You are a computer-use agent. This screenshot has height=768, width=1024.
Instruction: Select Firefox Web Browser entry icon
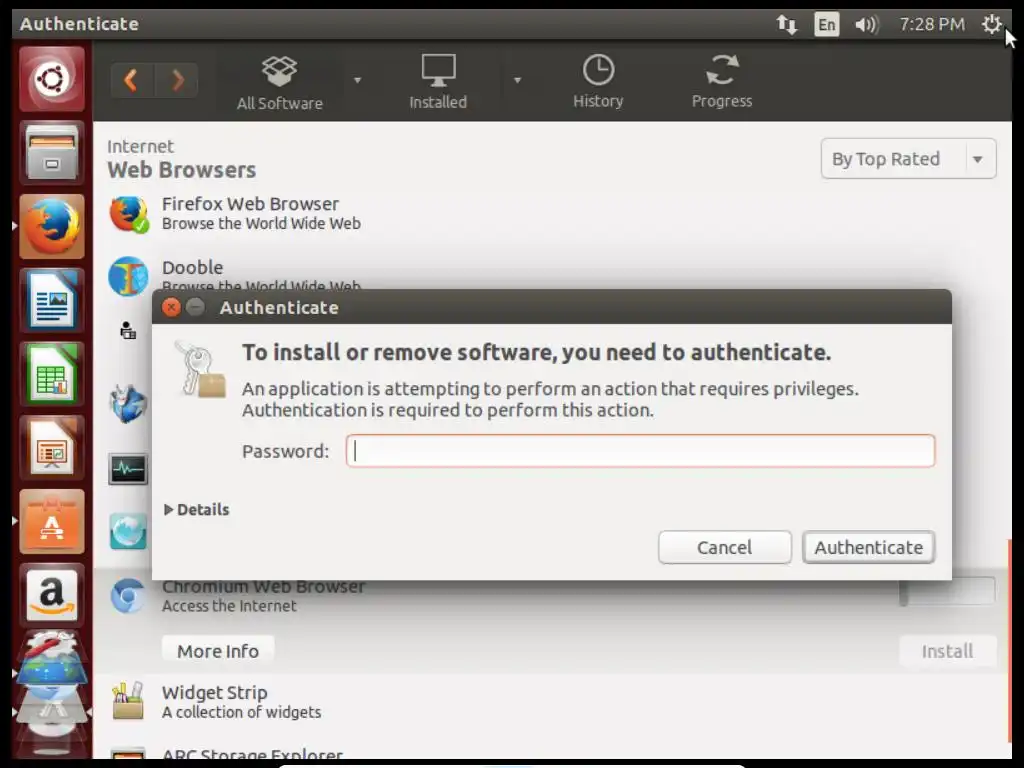(x=129, y=214)
